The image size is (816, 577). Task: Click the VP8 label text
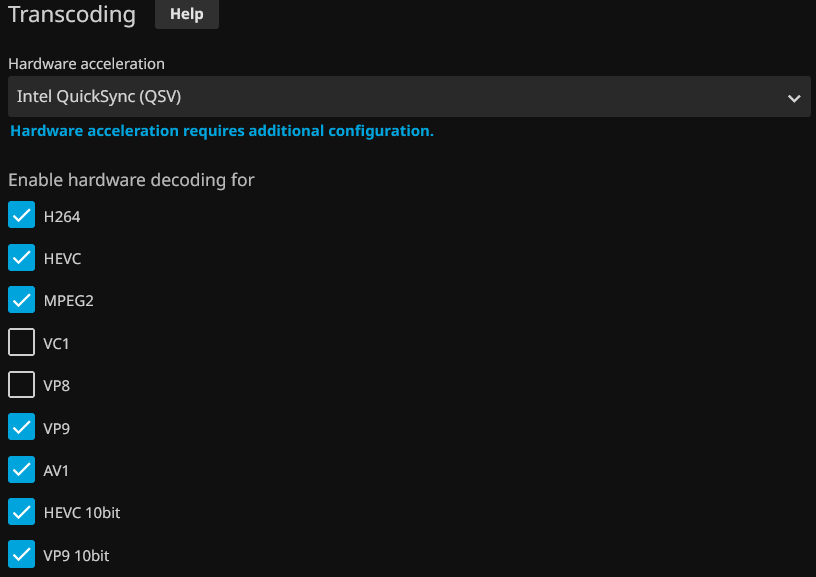point(57,386)
